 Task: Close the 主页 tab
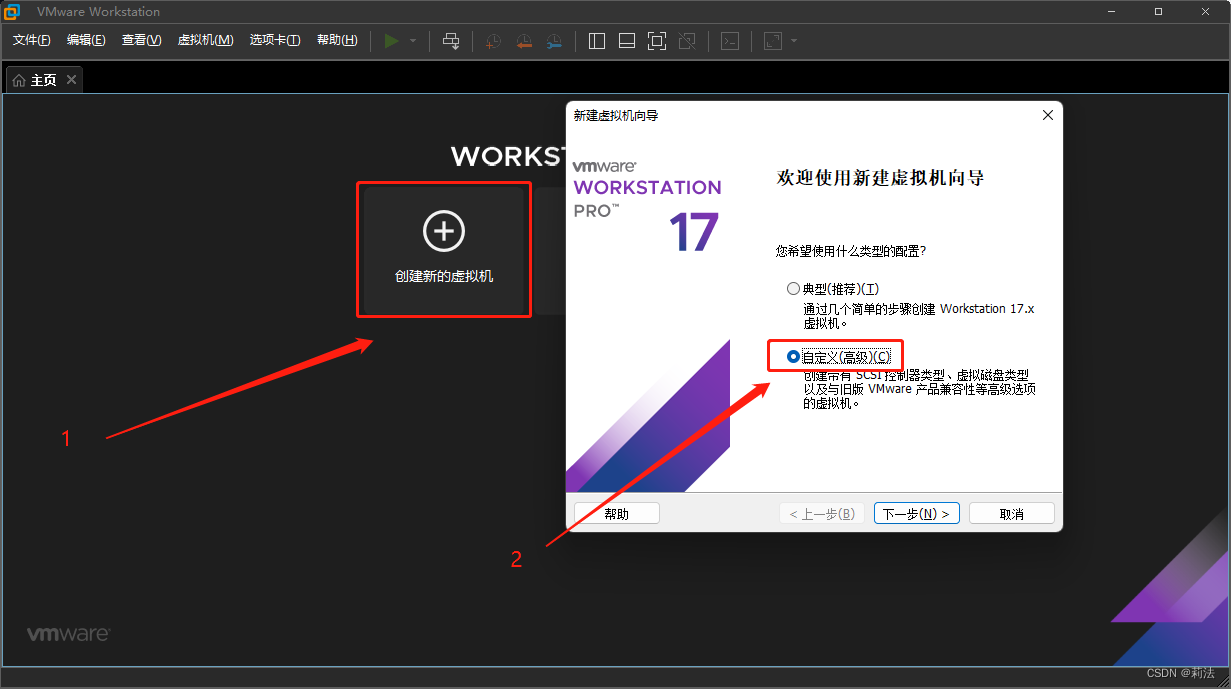[x=71, y=80]
